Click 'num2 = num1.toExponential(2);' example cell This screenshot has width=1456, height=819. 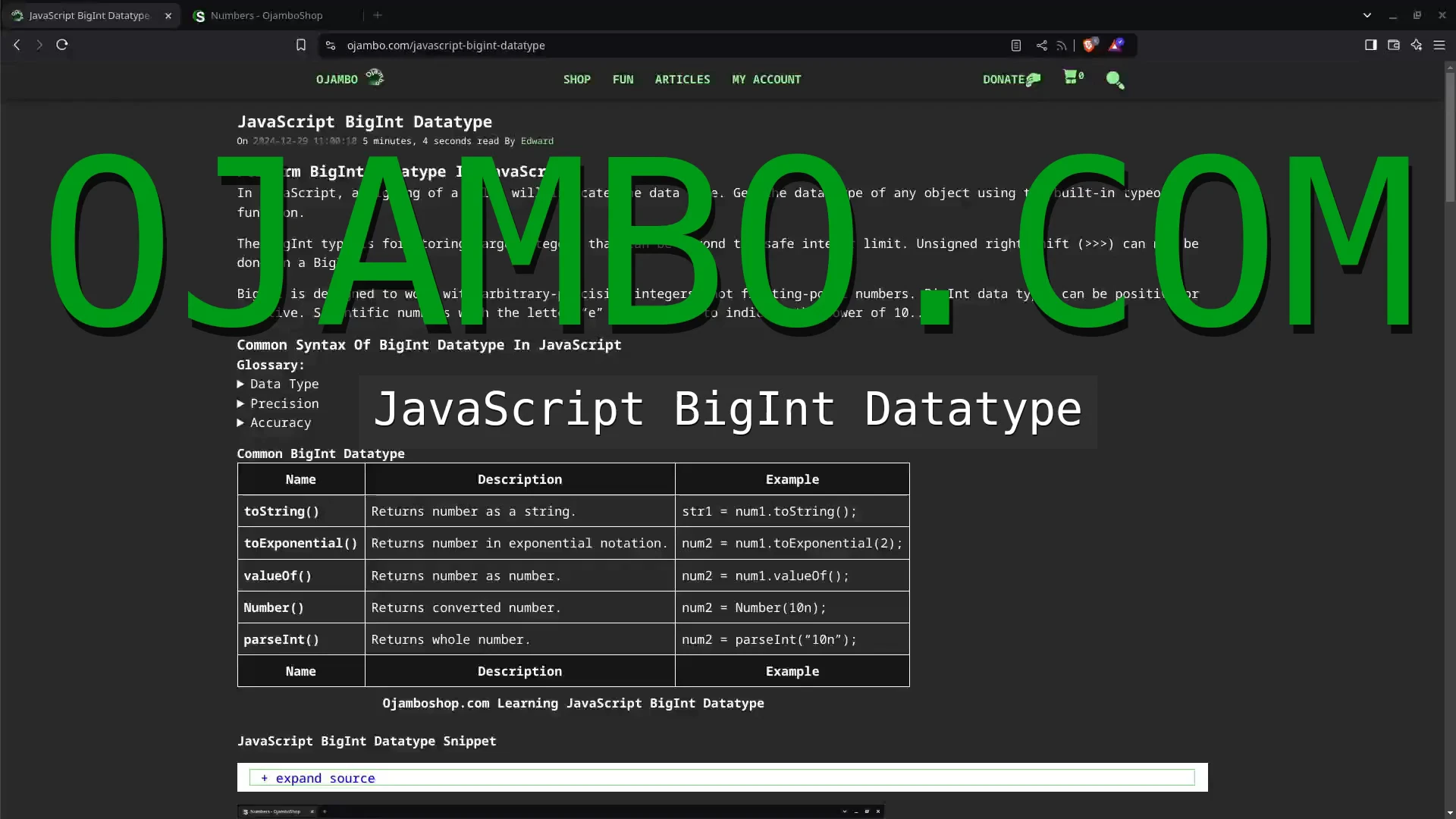pyautogui.click(x=792, y=543)
